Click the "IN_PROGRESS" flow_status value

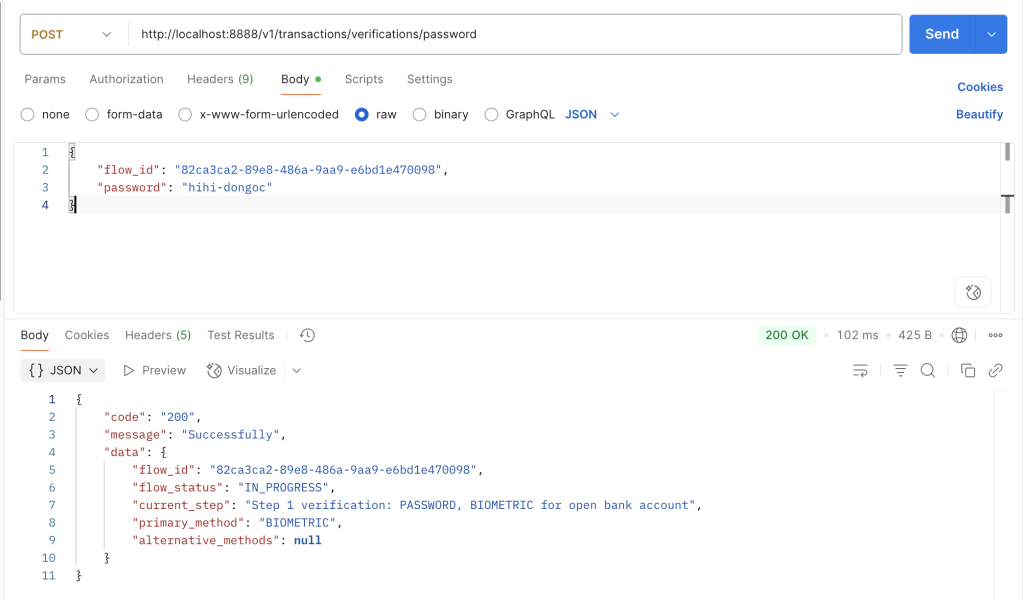(x=283, y=488)
